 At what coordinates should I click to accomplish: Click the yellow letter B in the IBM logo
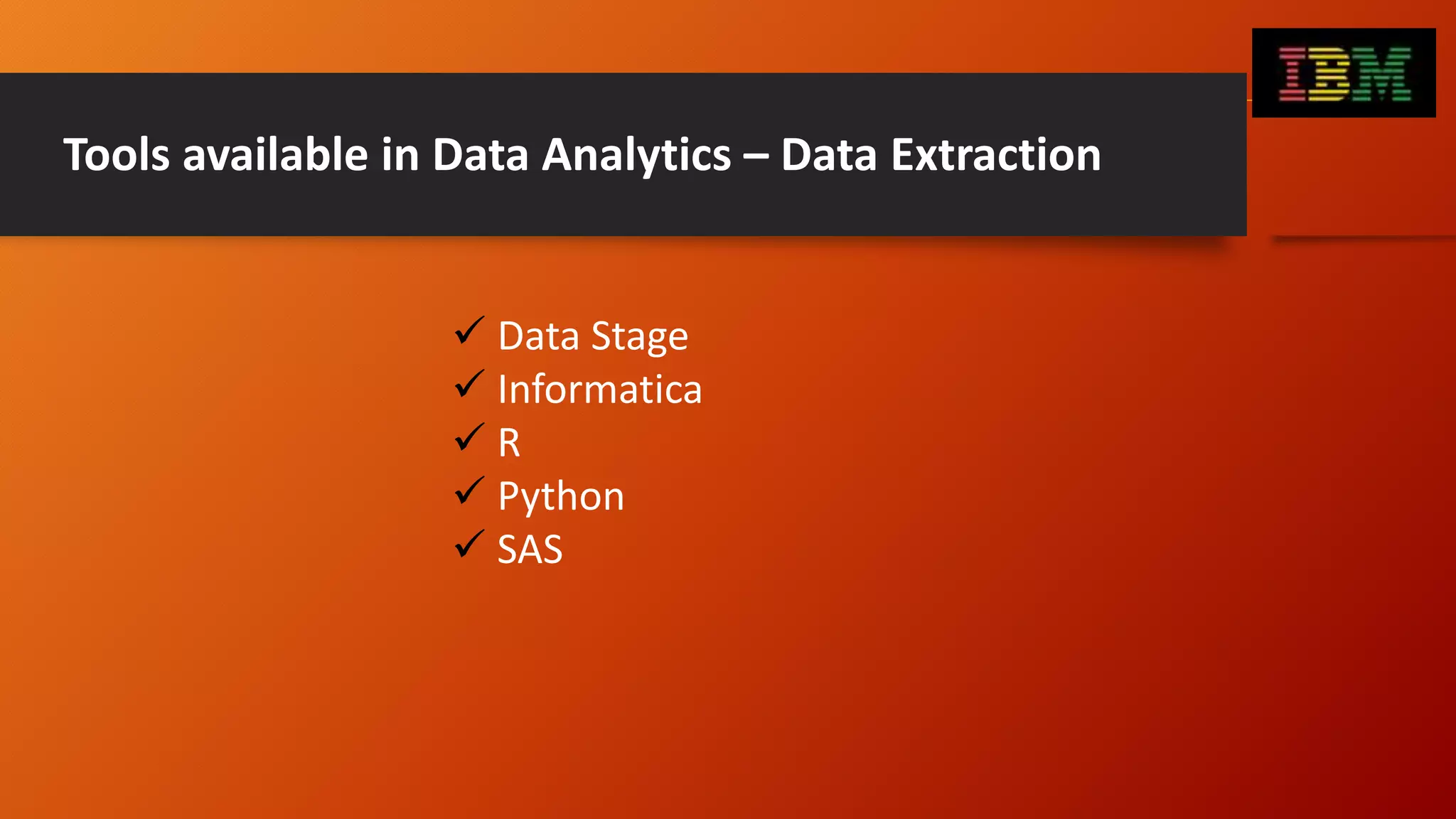click(1329, 74)
